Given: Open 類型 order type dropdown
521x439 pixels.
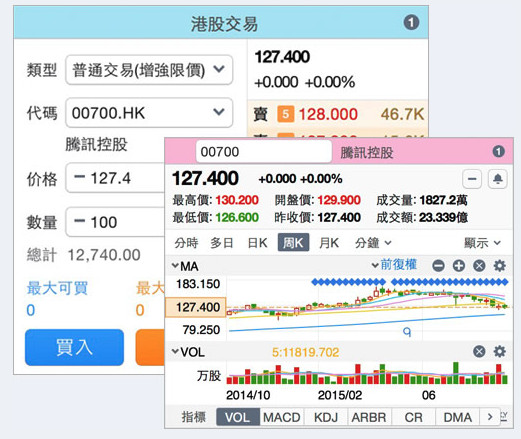Looking at the screenshot, I should pyautogui.click(x=149, y=70).
